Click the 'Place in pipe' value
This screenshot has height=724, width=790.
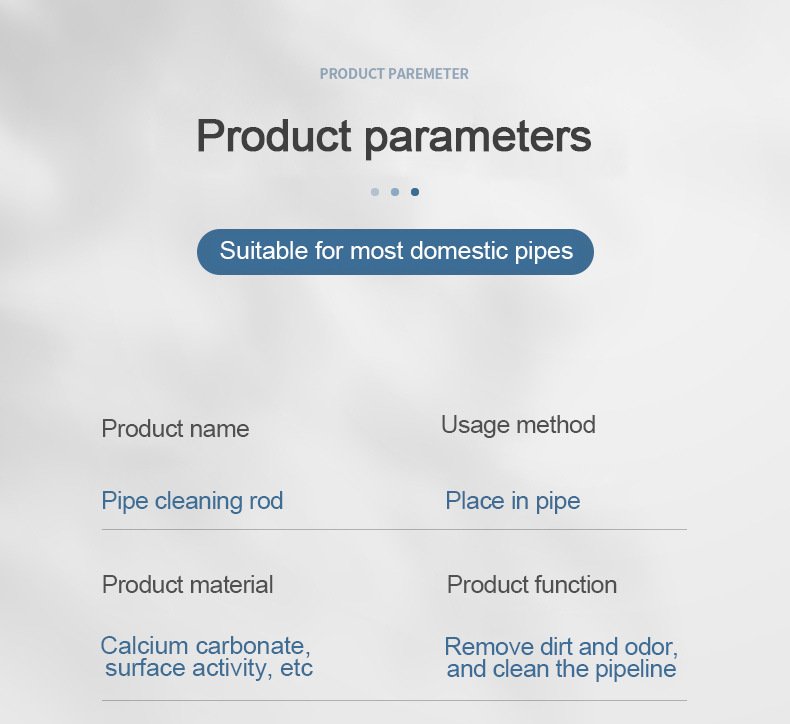point(512,500)
